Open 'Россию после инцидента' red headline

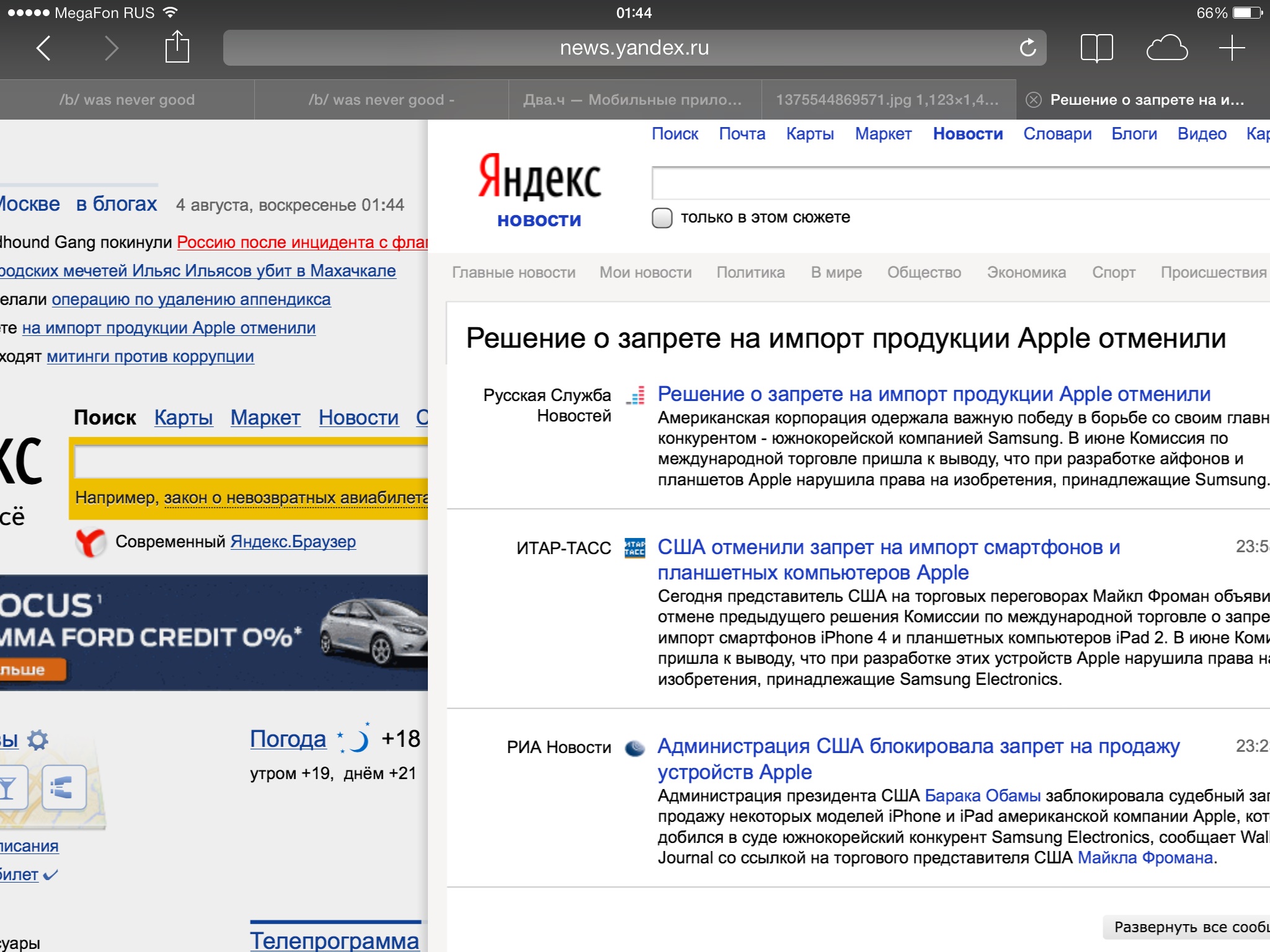(x=303, y=242)
